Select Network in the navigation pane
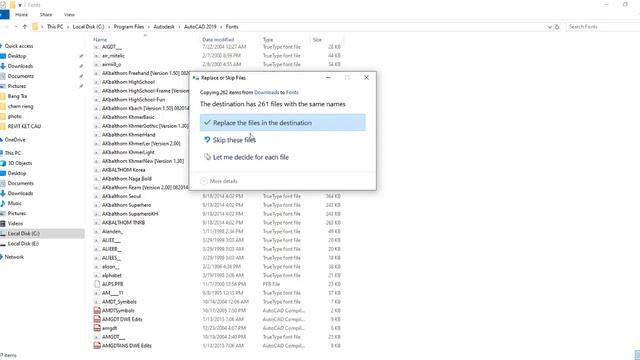 click(14, 257)
